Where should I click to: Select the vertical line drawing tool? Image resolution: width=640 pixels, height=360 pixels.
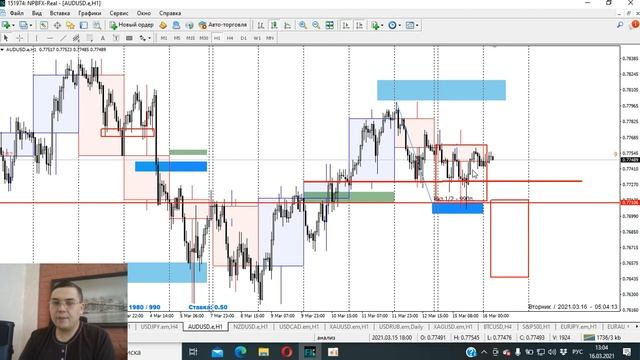[x=36, y=38]
